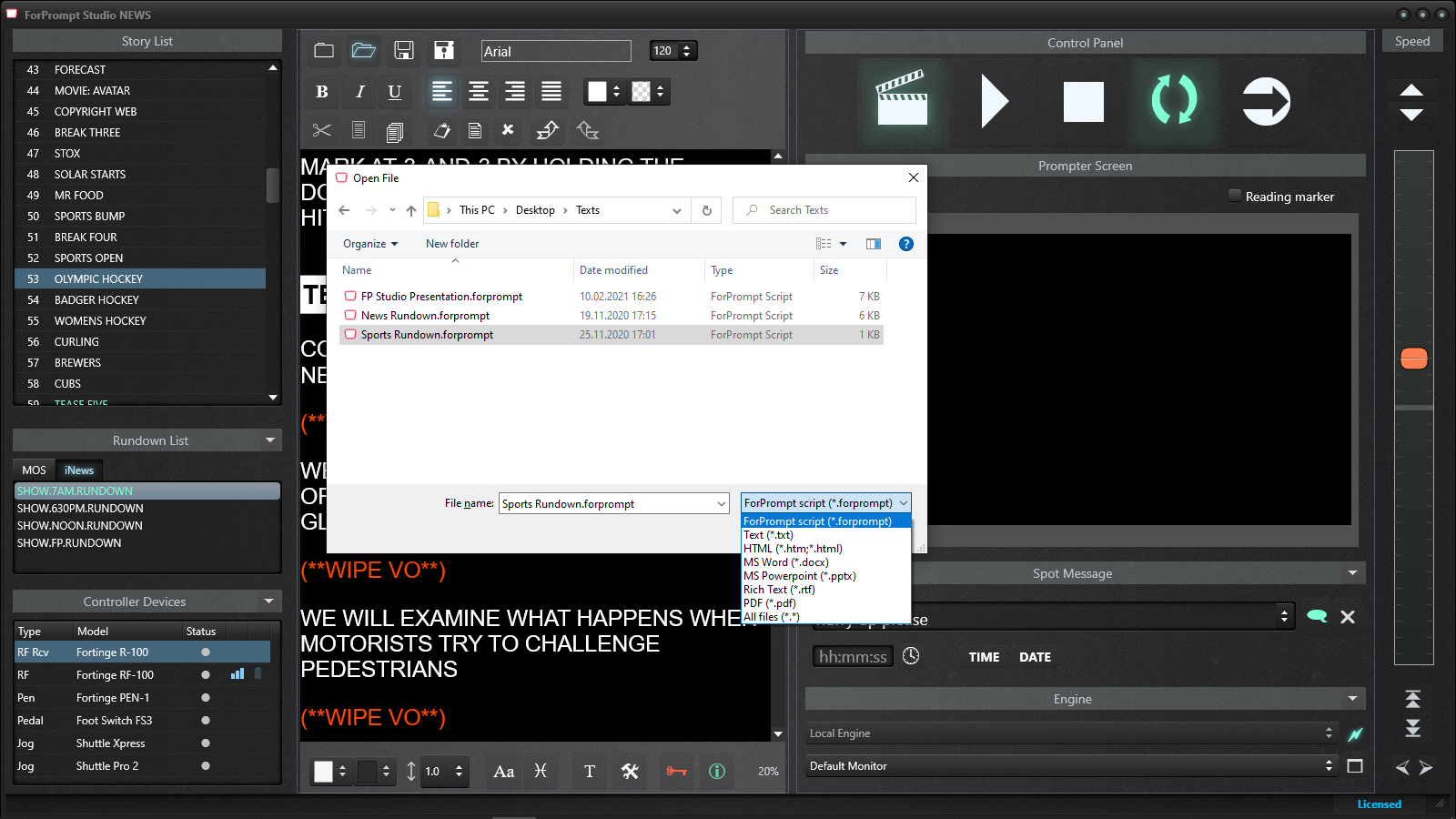Open the font name Arial field
The height and width of the screenshot is (819, 1456).
(x=556, y=51)
